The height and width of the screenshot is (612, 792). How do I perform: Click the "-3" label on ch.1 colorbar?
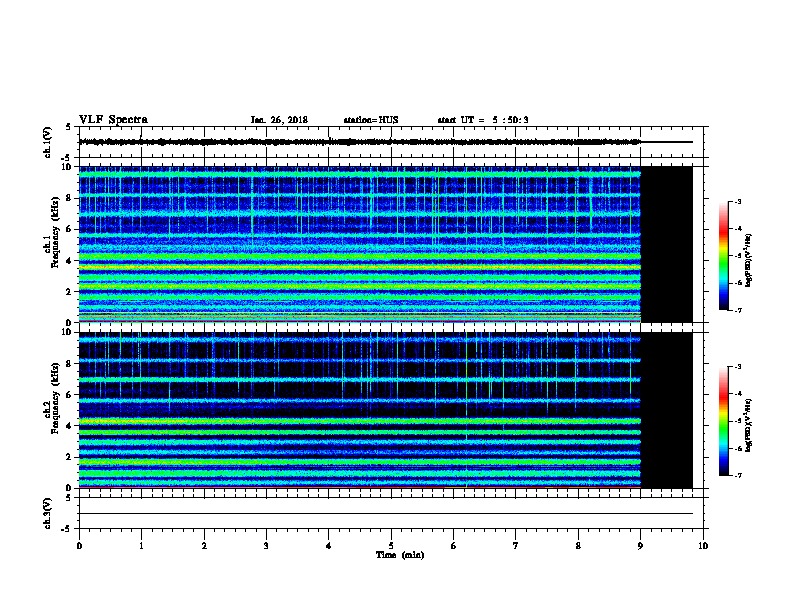coord(737,201)
